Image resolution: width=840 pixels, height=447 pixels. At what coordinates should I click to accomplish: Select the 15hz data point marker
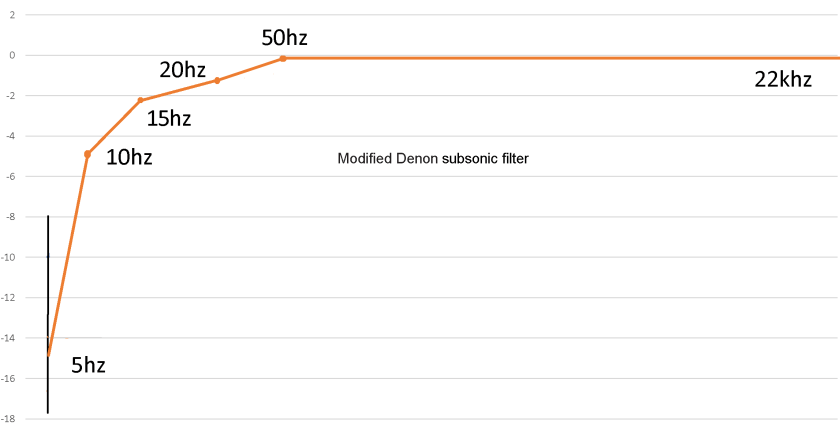click(140, 100)
